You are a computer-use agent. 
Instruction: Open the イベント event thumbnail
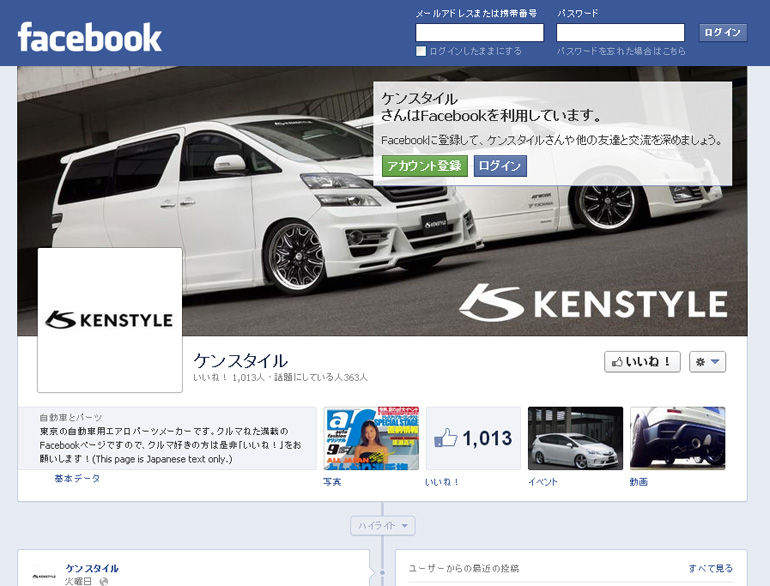point(576,438)
